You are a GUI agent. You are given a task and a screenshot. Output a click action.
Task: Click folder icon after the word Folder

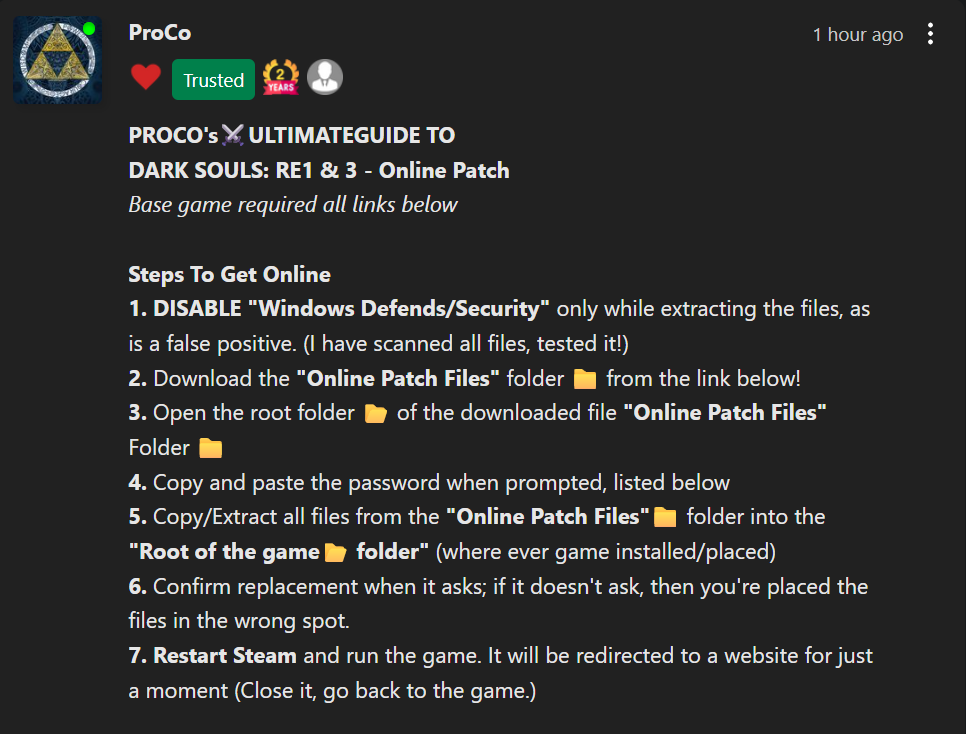click(x=210, y=448)
